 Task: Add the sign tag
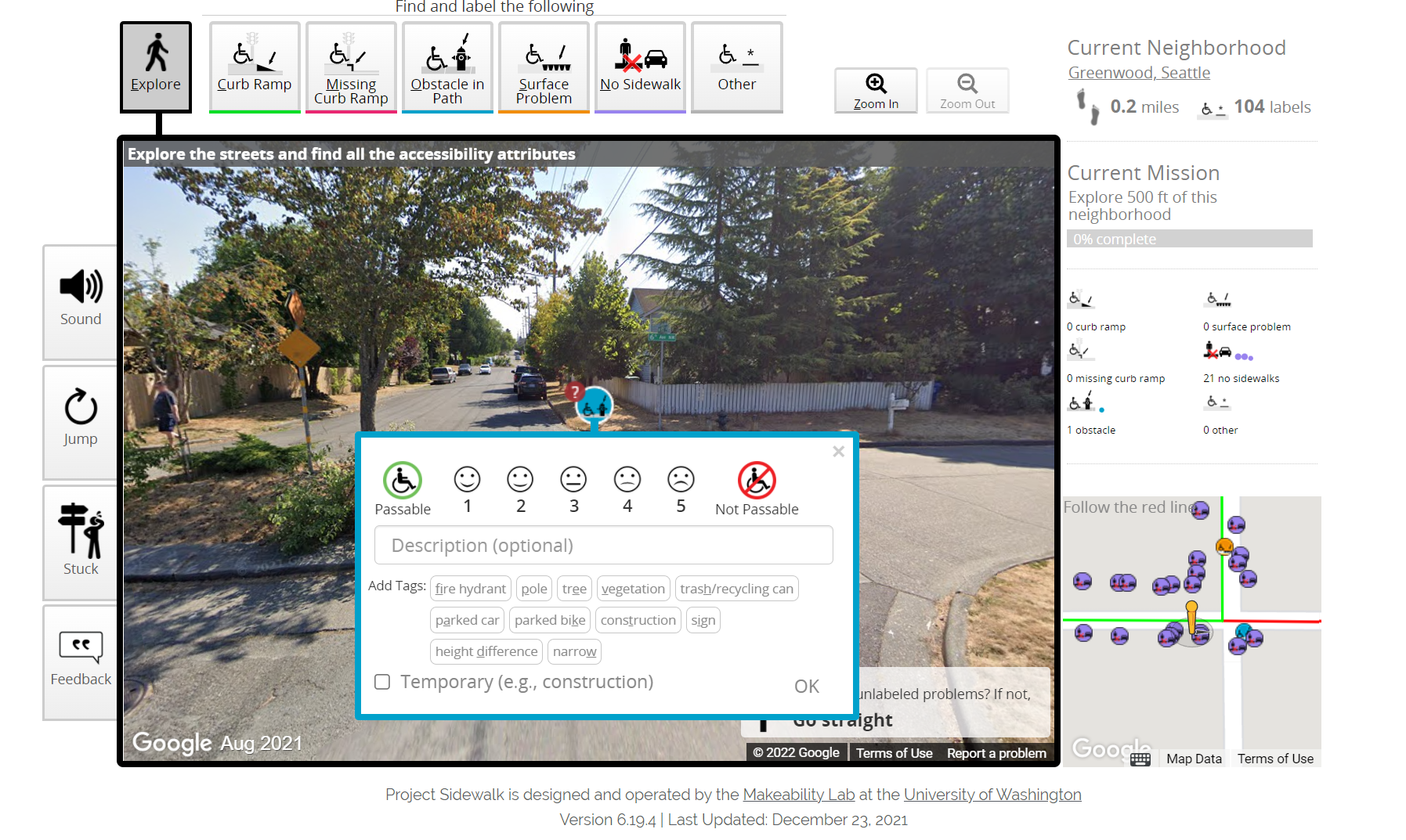pos(703,620)
